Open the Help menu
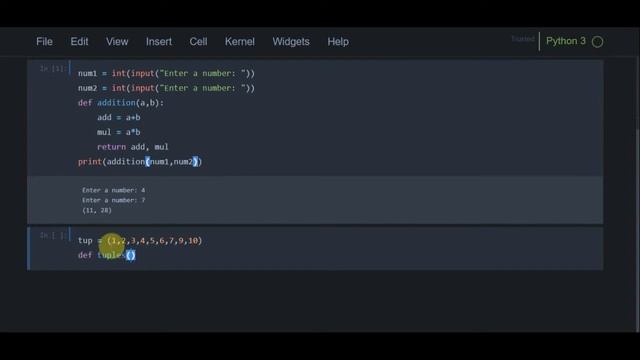Image resolution: width=640 pixels, height=360 pixels. coord(338,42)
